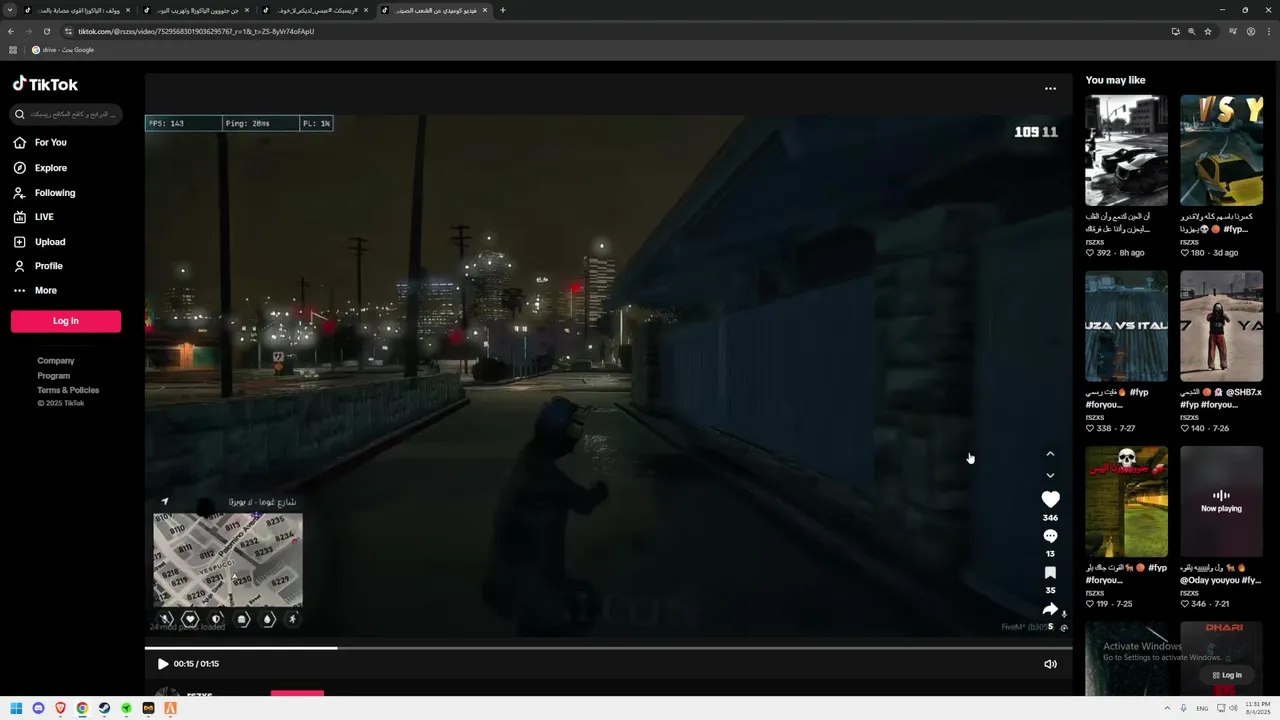Show hidden tray icons chevron

click(1167, 708)
